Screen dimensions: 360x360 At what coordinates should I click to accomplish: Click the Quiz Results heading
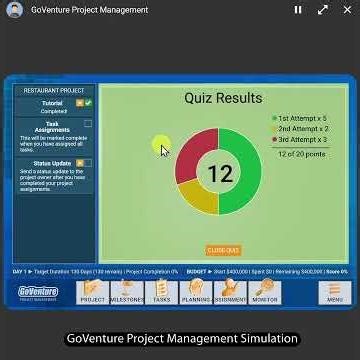click(223, 98)
